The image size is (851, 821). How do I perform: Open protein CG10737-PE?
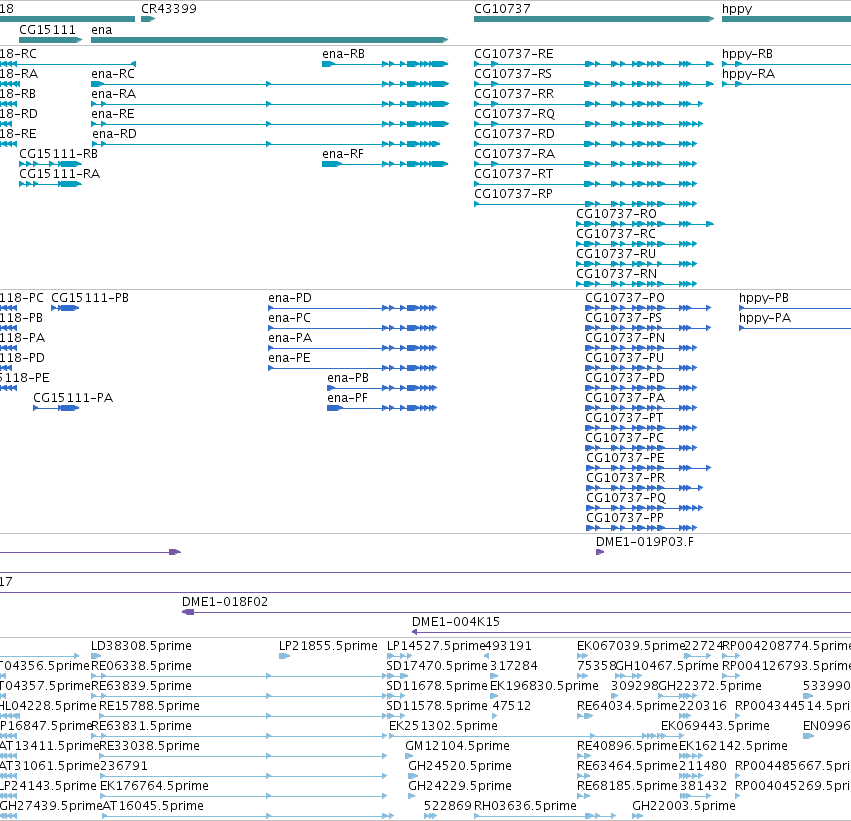(x=649, y=468)
